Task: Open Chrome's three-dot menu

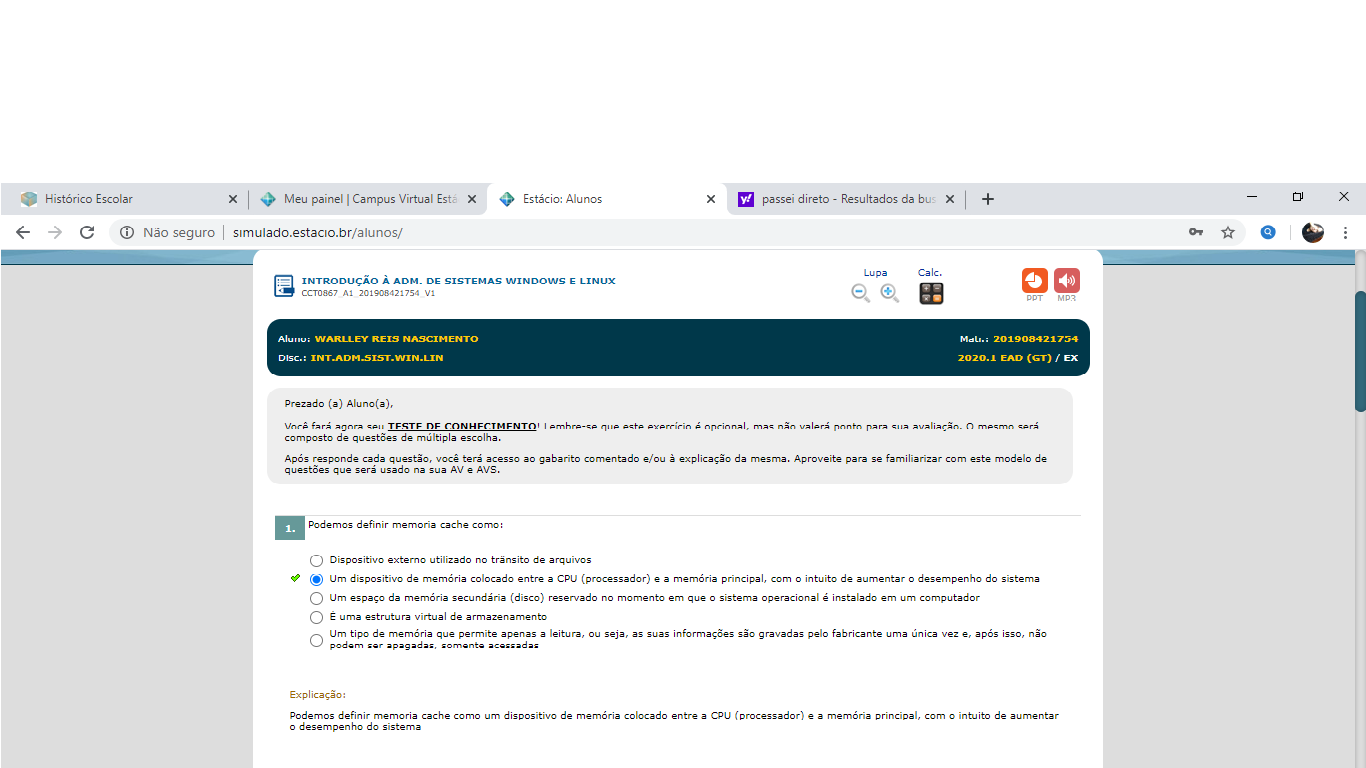Action: pyautogui.click(x=1345, y=232)
